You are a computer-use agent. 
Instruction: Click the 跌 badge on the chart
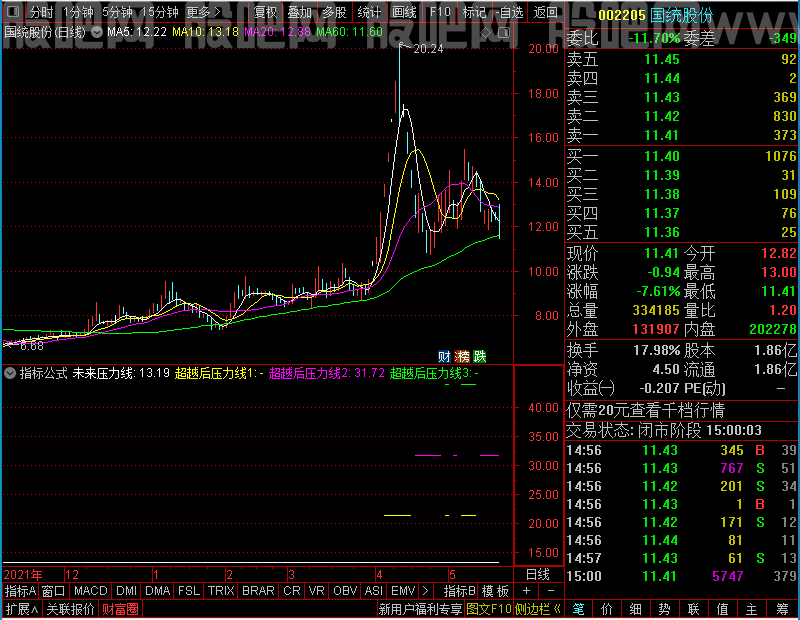pyautogui.click(x=480, y=356)
